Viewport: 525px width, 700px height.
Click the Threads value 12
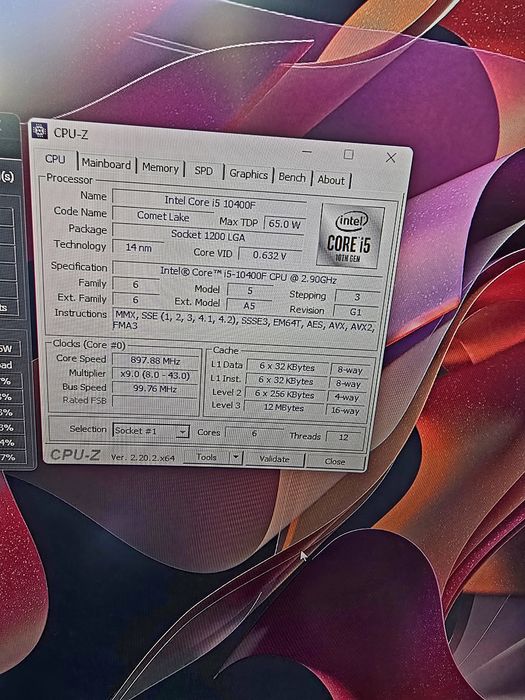coord(343,437)
